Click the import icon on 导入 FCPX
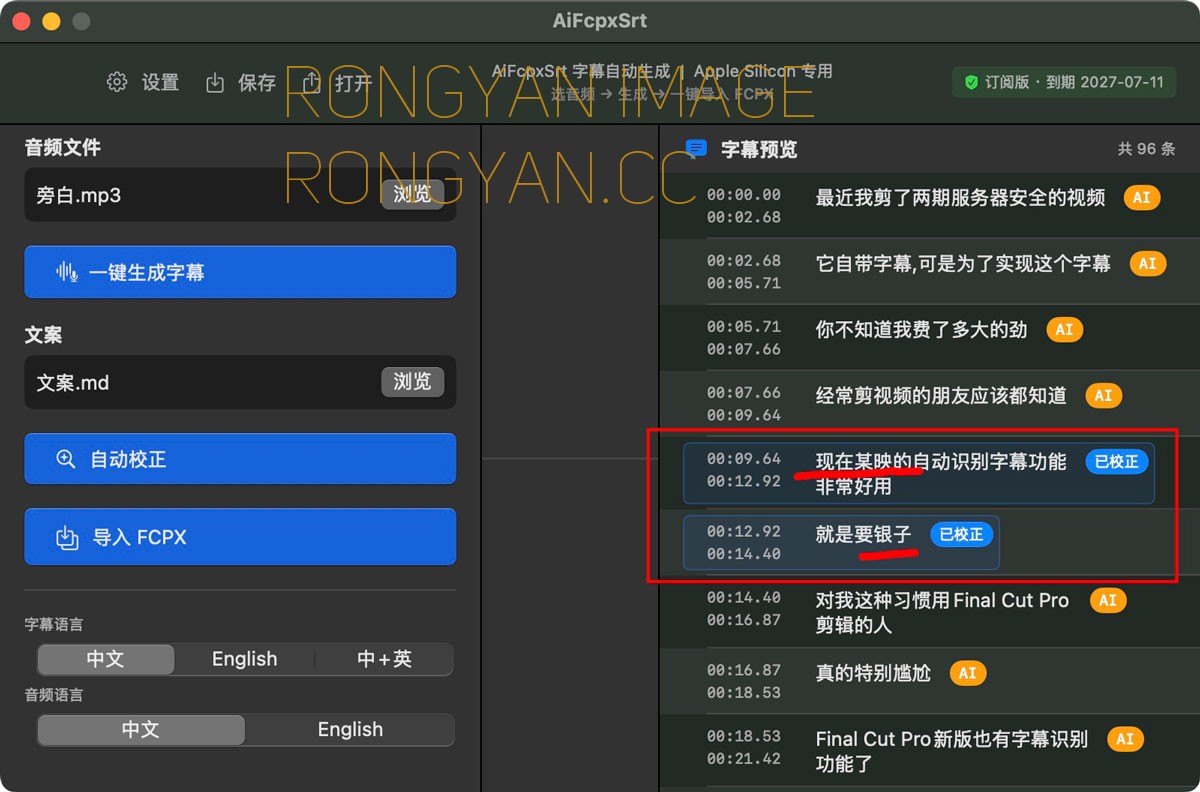This screenshot has width=1200, height=792. [67, 538]
